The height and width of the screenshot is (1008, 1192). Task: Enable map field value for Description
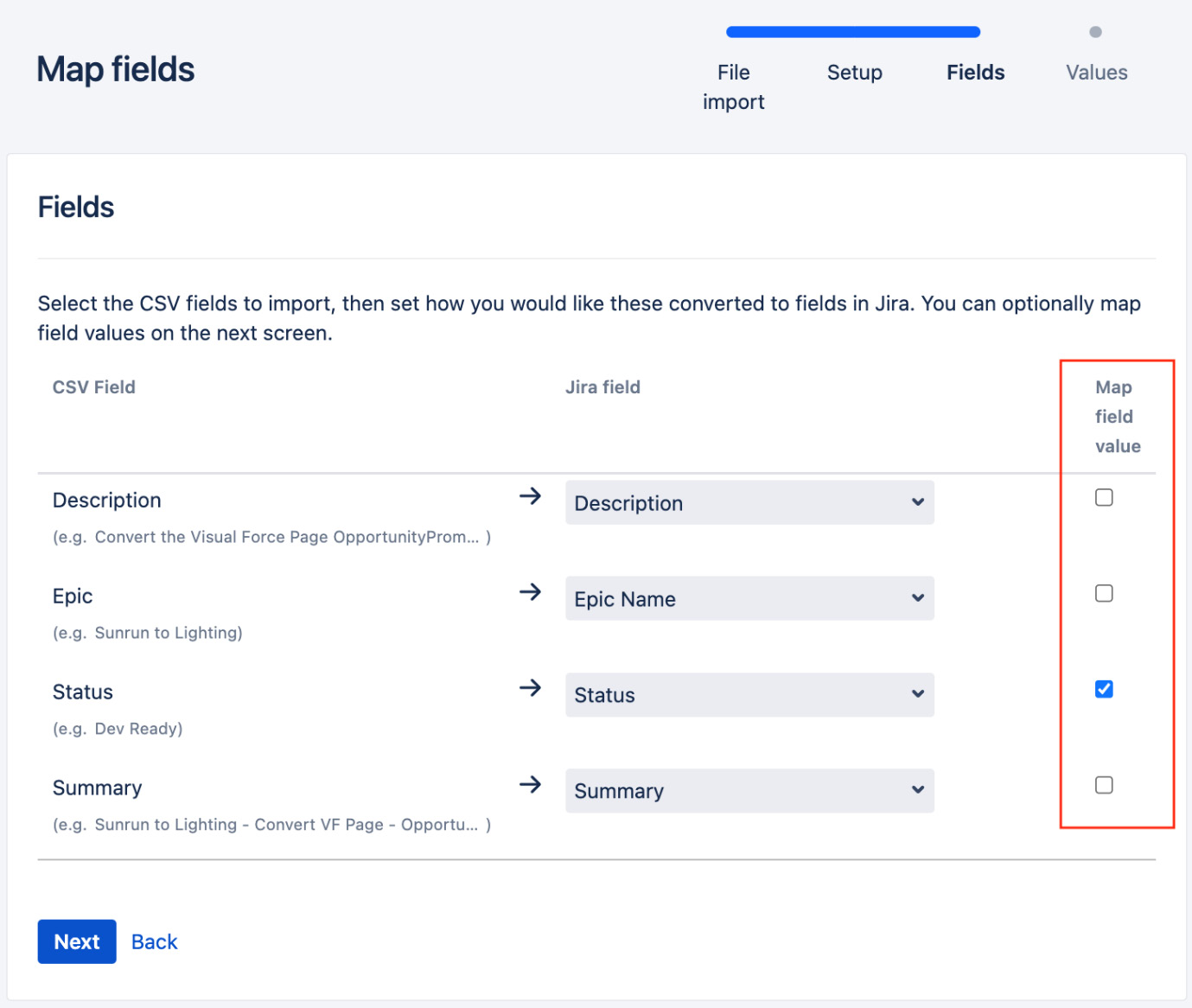click(1104, 498)
